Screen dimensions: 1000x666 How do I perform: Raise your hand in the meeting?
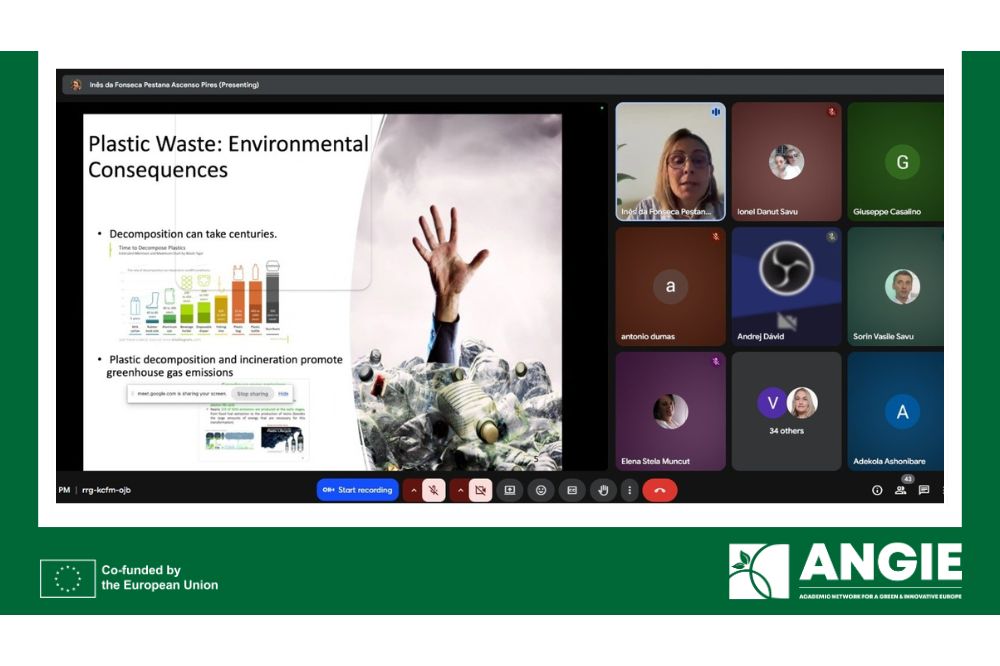click(603, 490)
